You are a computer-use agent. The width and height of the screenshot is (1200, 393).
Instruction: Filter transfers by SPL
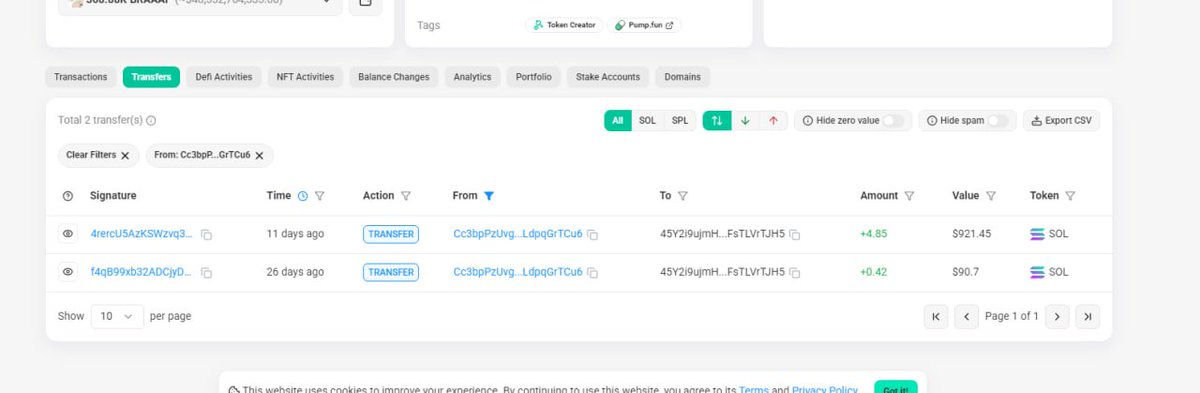(680, 121)
